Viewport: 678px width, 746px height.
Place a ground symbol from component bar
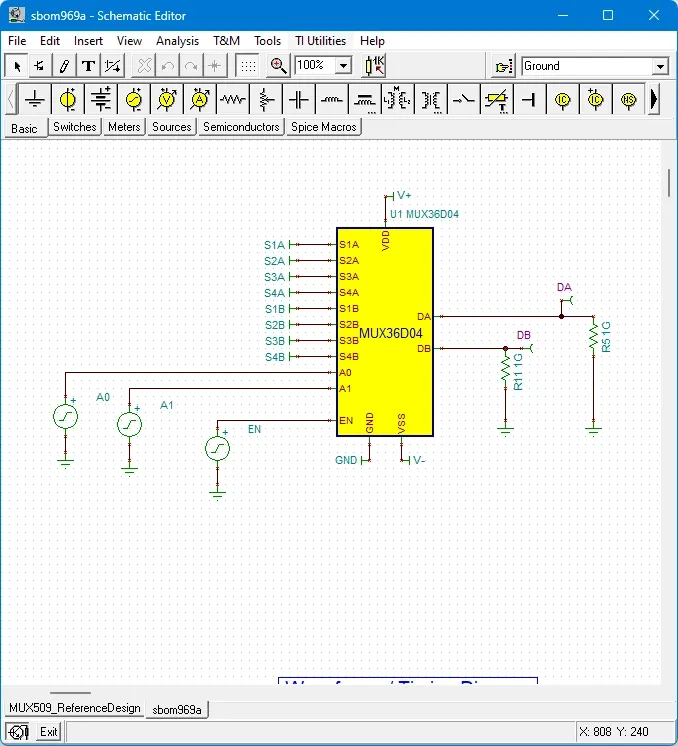click(35, 99)
